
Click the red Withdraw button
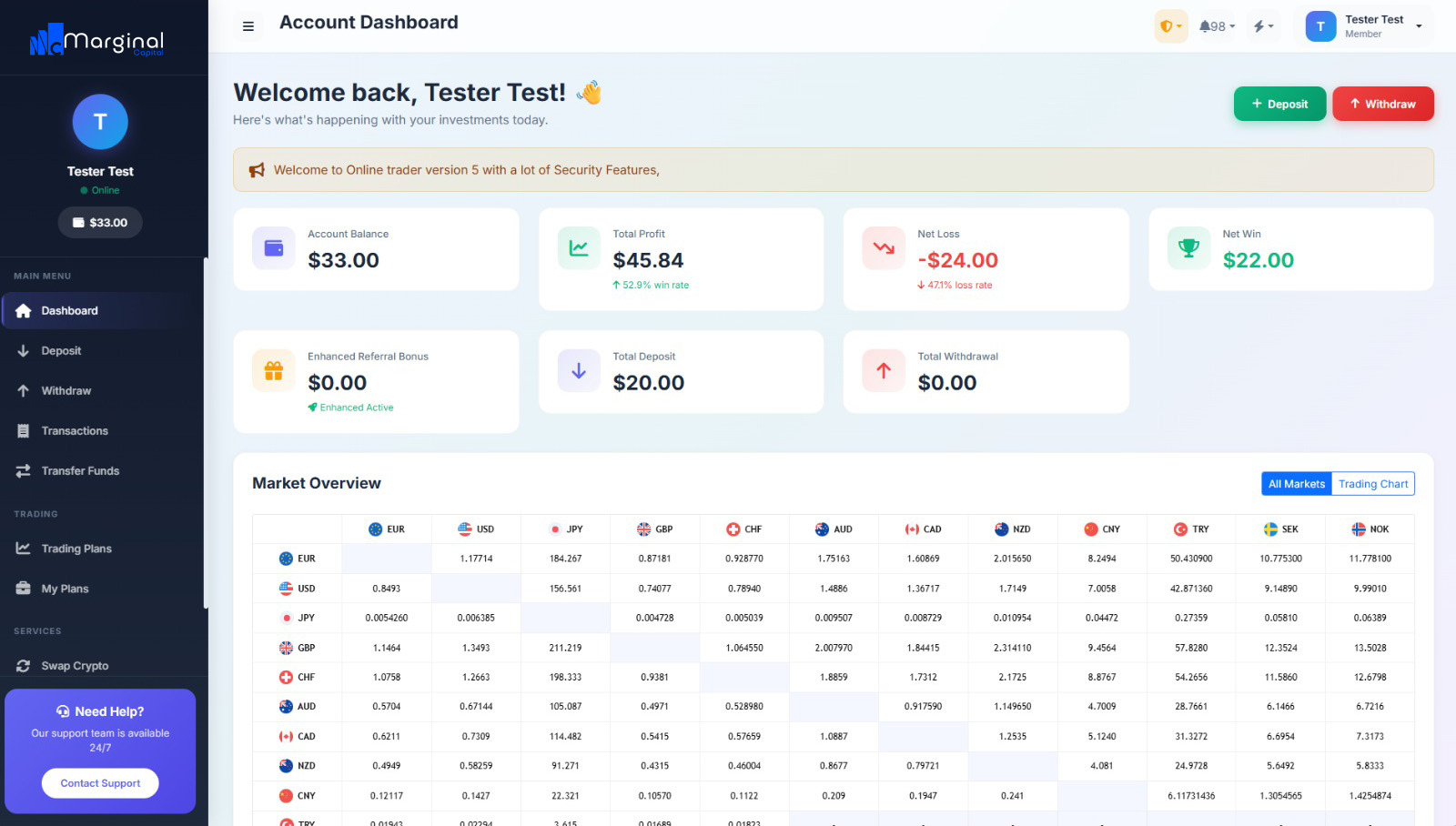click(1382, 104)
